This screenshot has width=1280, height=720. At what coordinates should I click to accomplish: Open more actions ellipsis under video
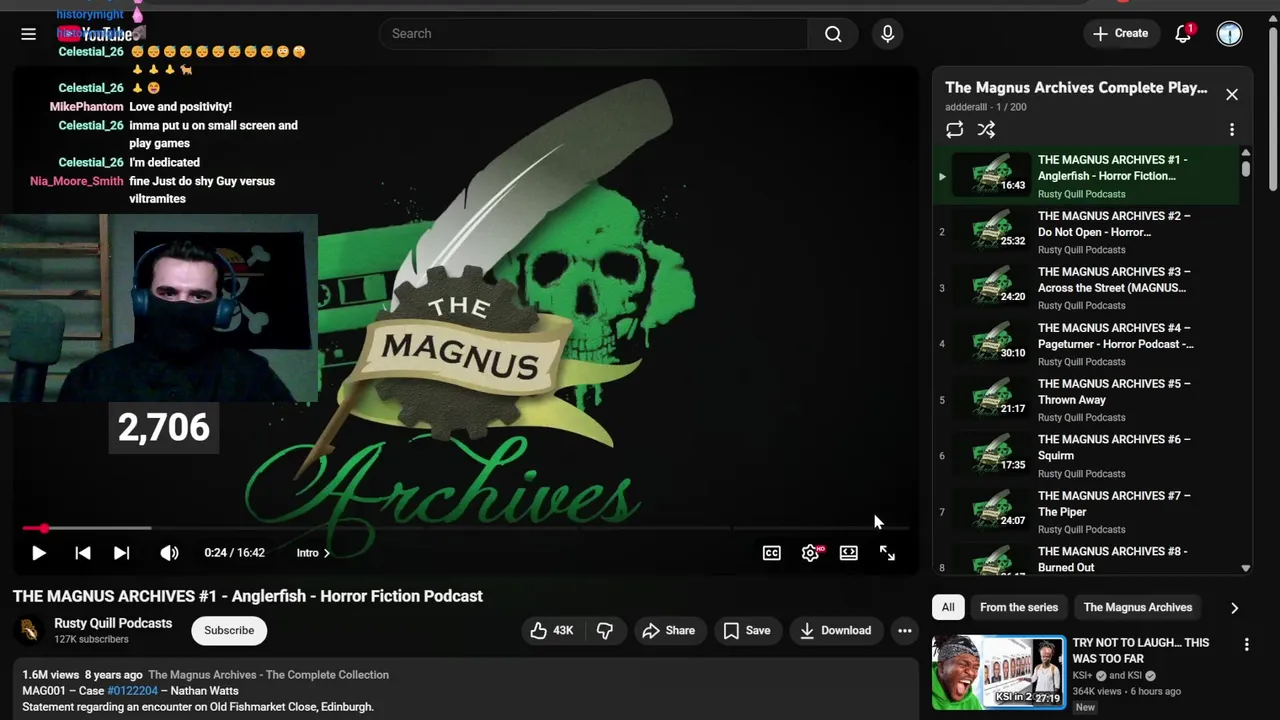coord(904,631)
